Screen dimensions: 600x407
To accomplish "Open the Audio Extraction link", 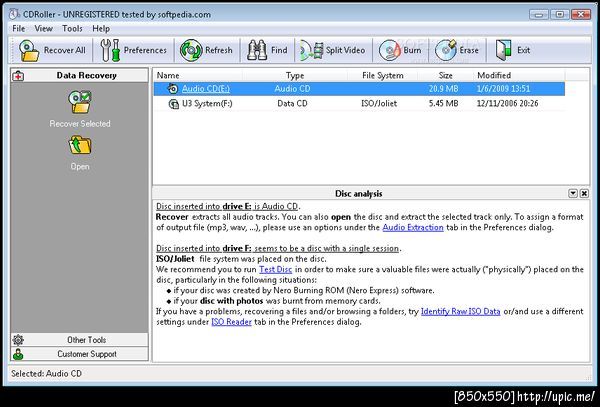I will (413, 228).
